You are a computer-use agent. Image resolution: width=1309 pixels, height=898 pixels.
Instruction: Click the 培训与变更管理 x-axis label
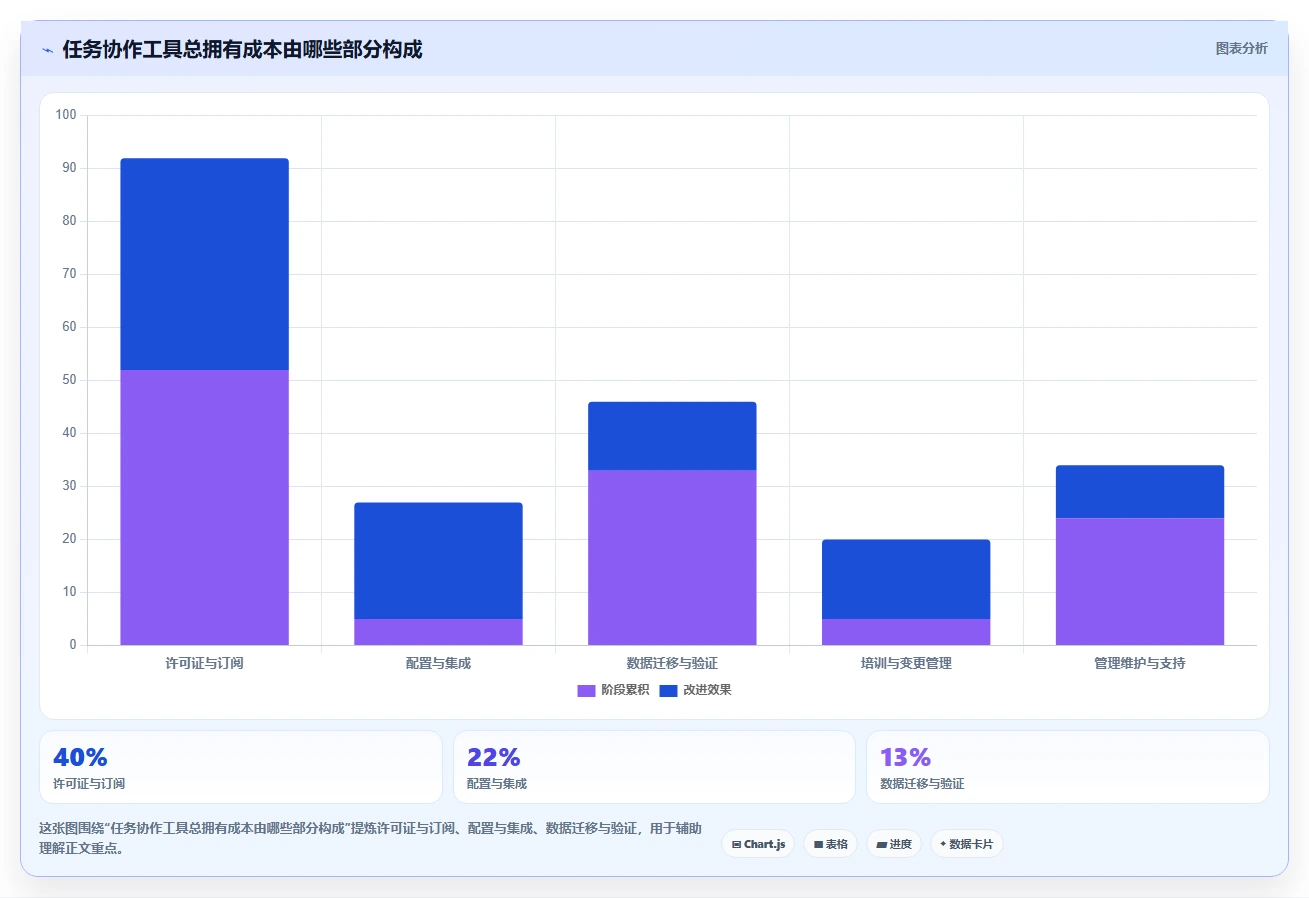point(906,663)
